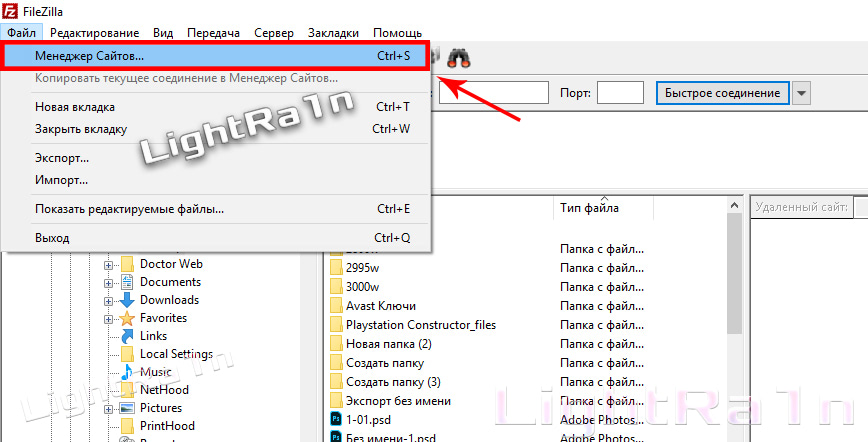Viewport: 868px width, 442px height.
Task: Open the Вид menu
Action: tap(163, 33)
